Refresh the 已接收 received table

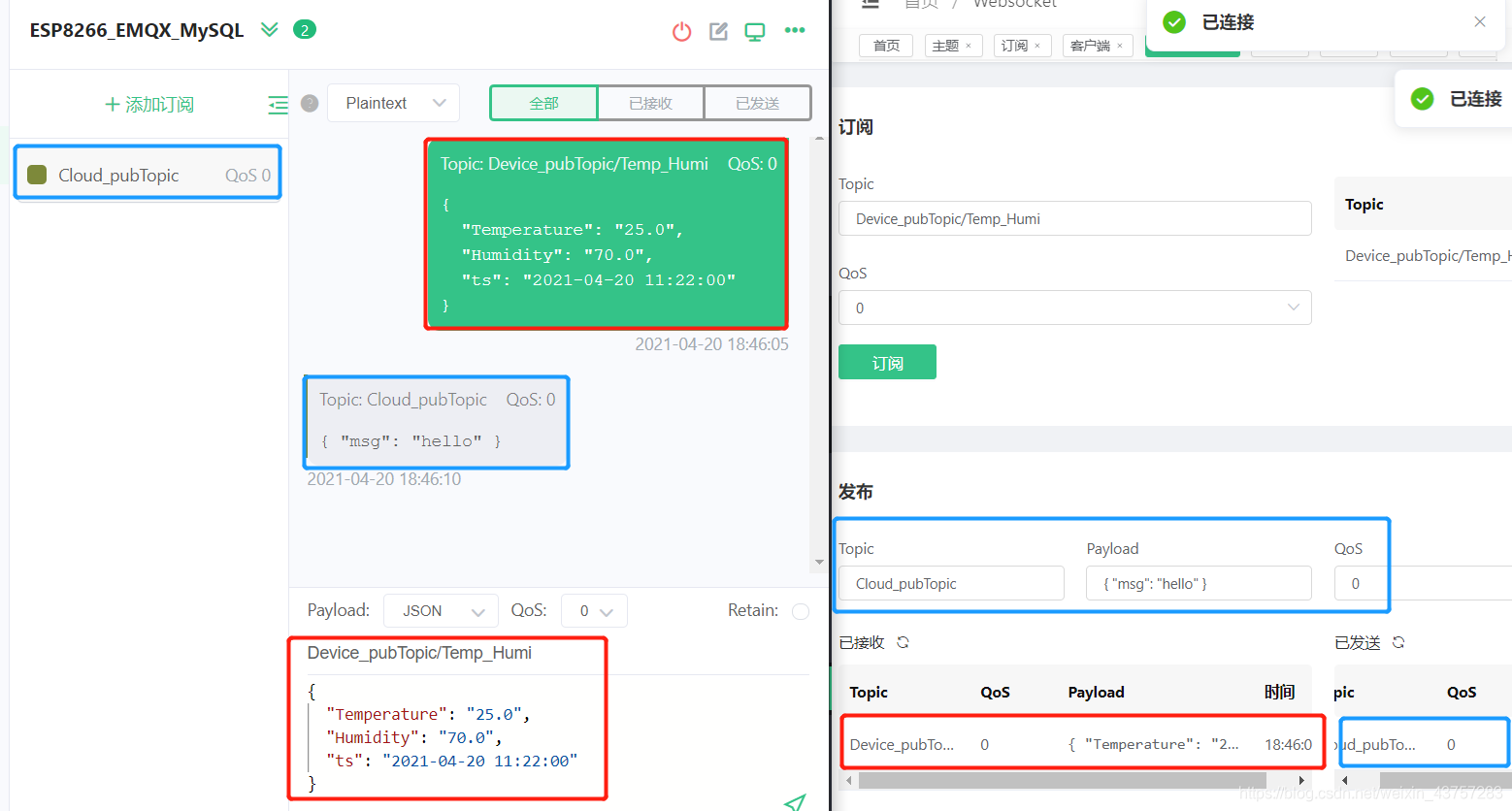click(x=903, y=642)
